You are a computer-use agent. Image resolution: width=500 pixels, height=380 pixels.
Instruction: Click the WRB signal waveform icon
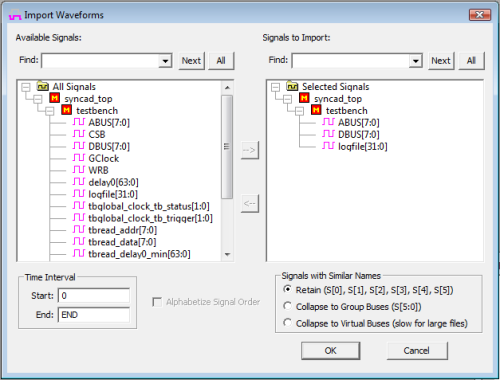[79, 170]
